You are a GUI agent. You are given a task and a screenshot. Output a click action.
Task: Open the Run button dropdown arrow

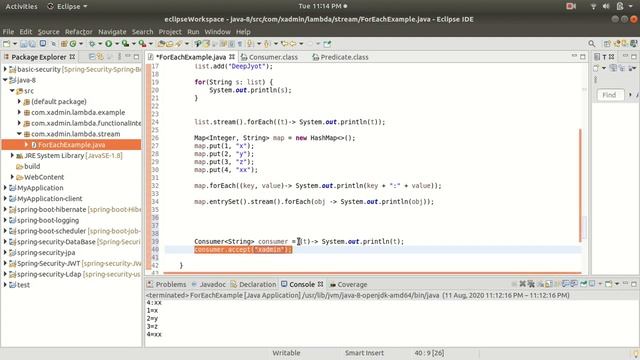pos(116,43)
